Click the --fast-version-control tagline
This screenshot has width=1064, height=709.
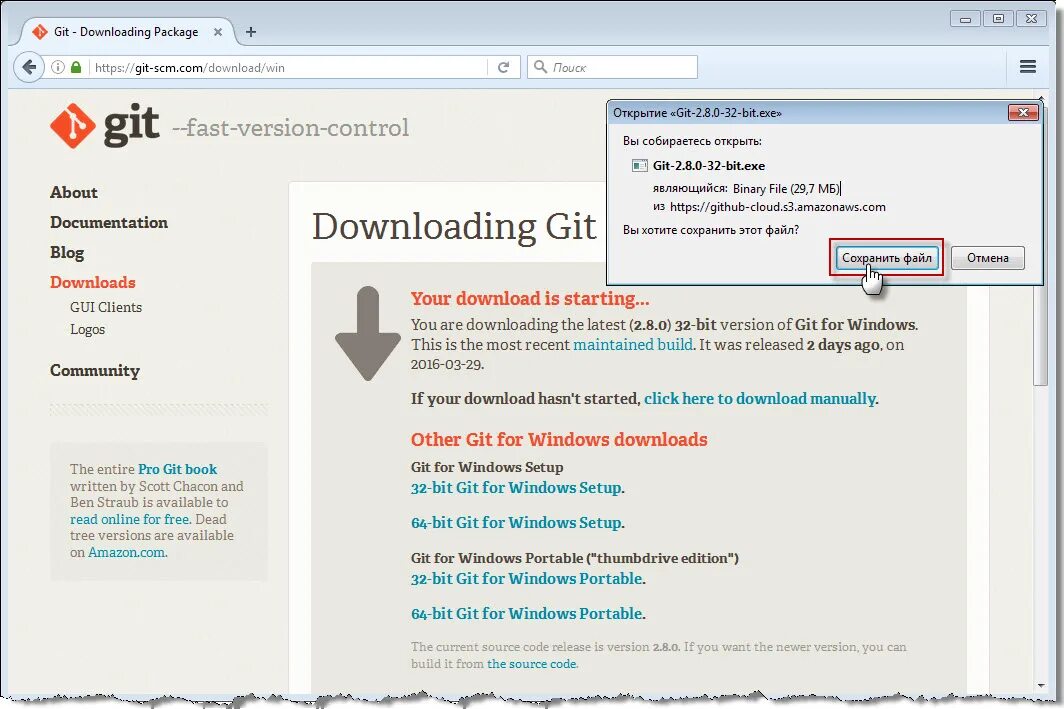[290, 128]
